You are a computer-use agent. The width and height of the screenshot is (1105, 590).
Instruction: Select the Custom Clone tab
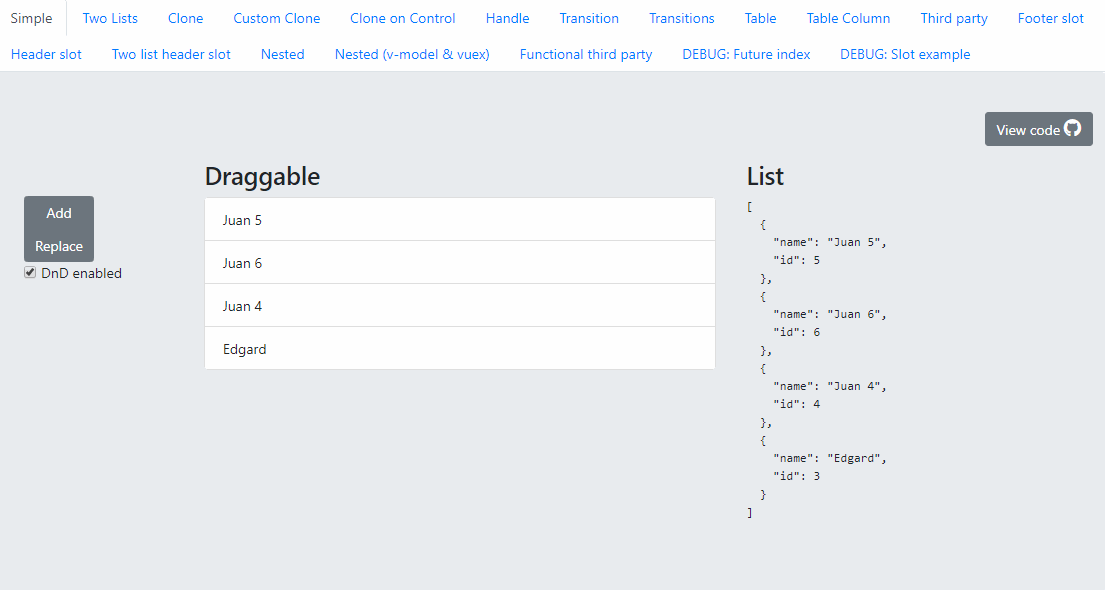(277, 18)
